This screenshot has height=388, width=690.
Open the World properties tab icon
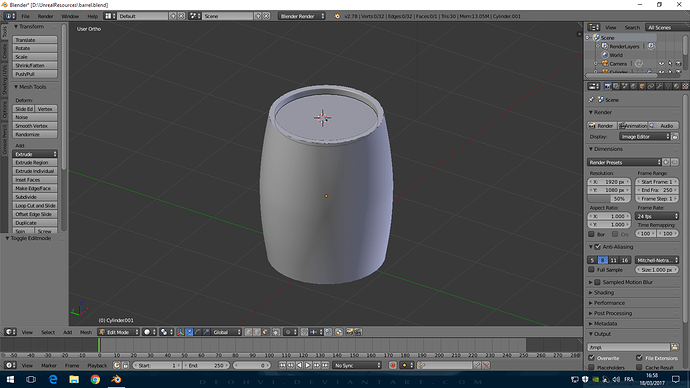coord(634,86)
